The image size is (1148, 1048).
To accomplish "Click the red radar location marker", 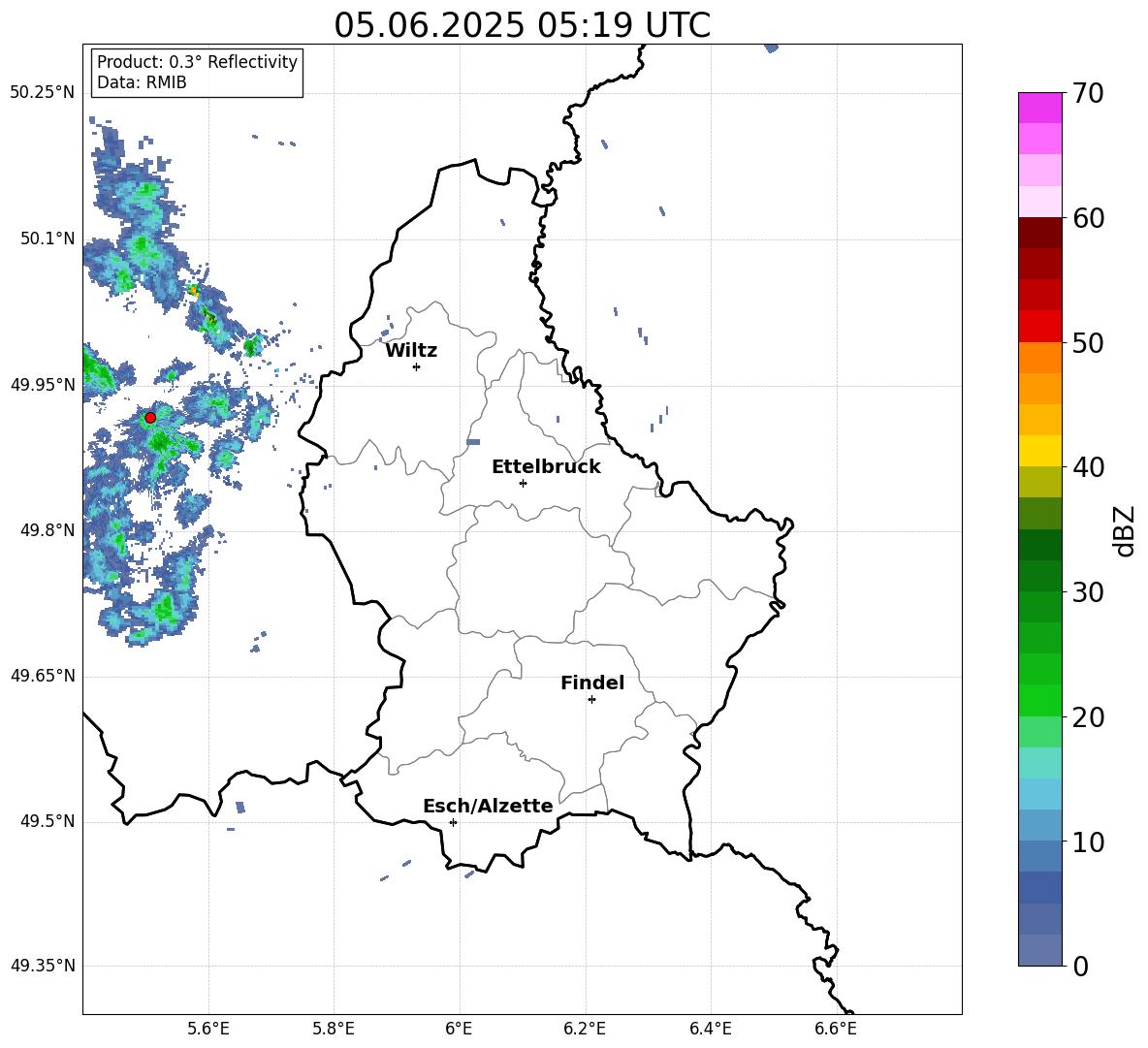I will (150, 417).
